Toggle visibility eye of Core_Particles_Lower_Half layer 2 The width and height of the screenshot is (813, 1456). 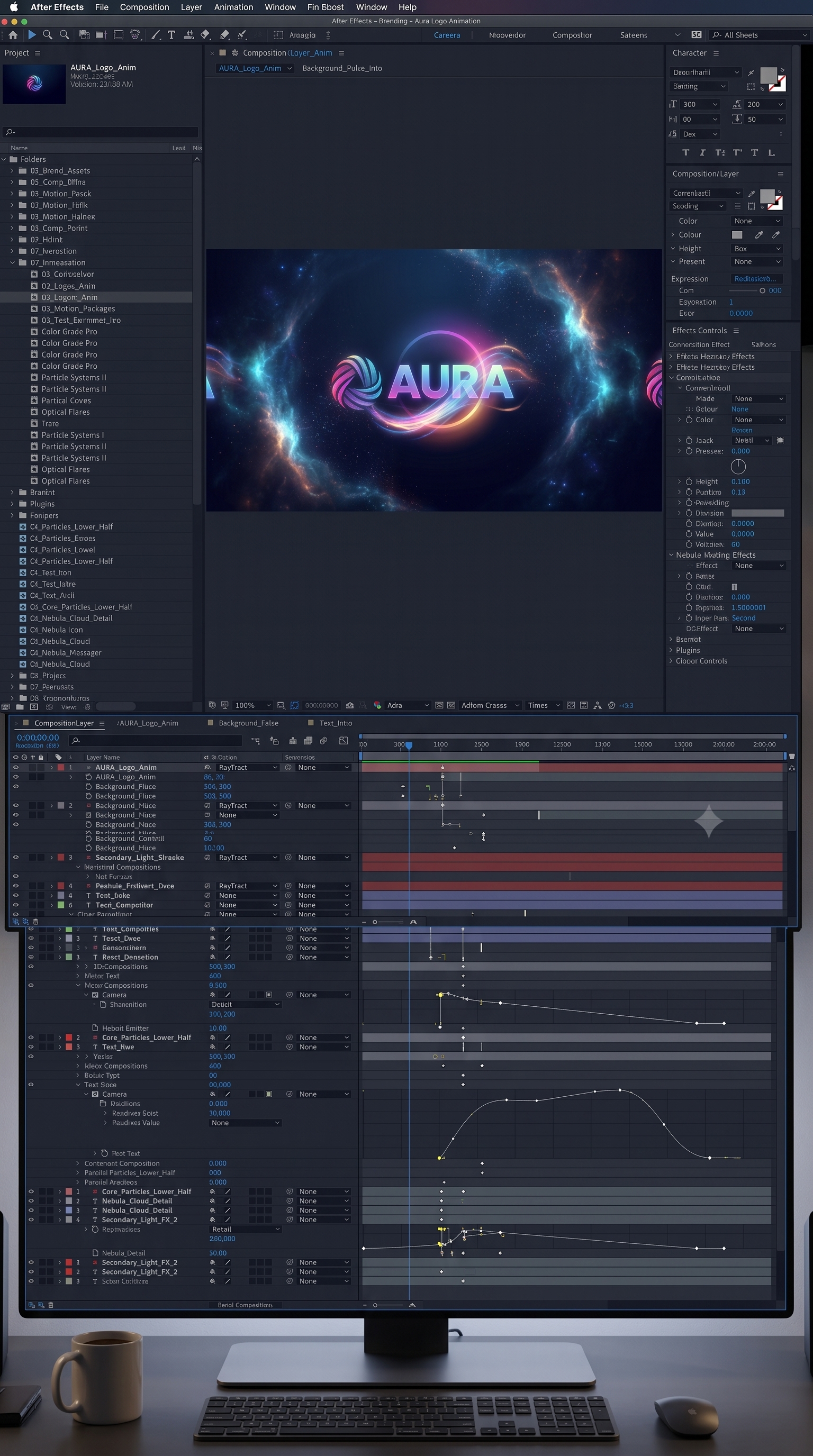(31, 1038)
